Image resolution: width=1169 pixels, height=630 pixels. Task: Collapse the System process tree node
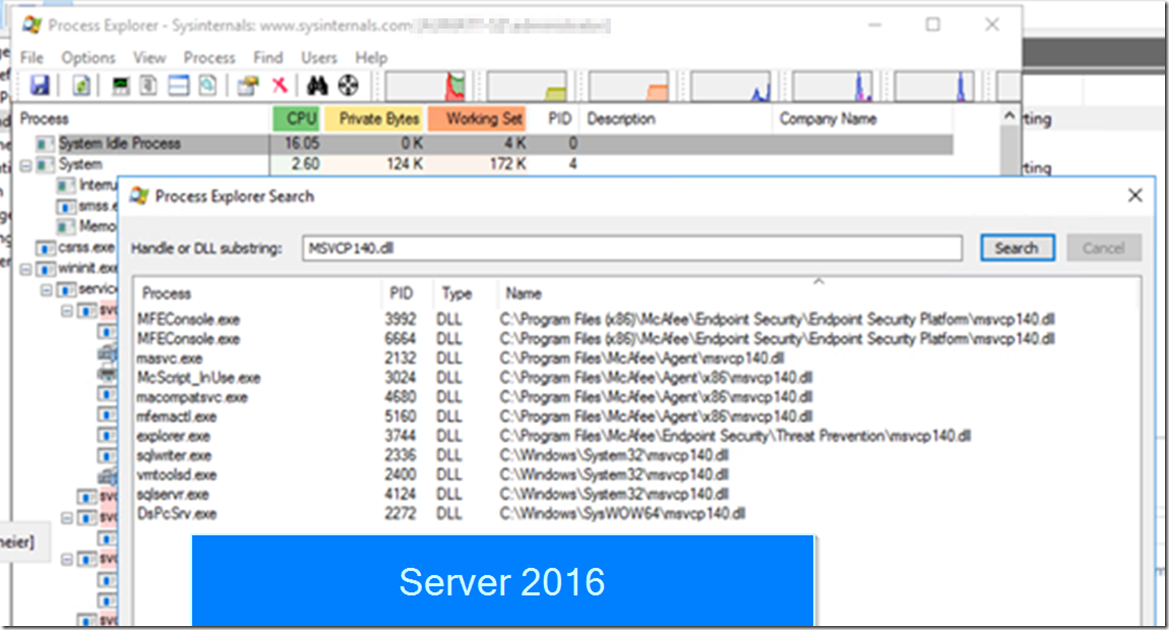(x=26, y=165)
